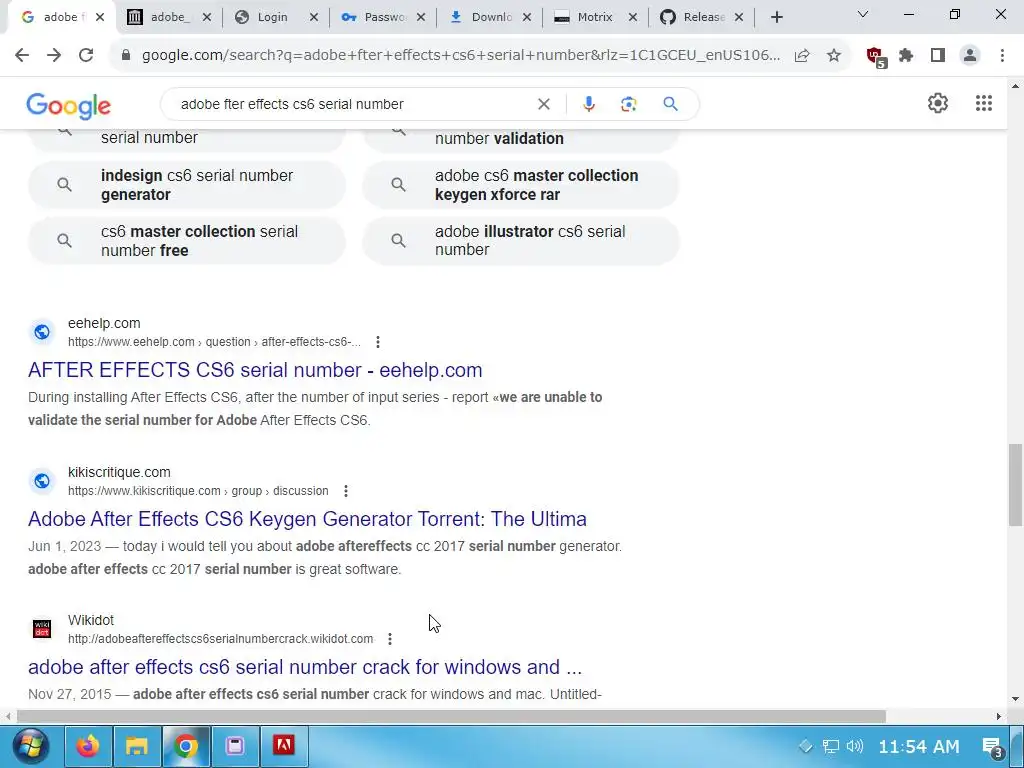Click the eehelp.com site name
Image resolution: width=1024 pixels, height=768 pixels.
104,323
